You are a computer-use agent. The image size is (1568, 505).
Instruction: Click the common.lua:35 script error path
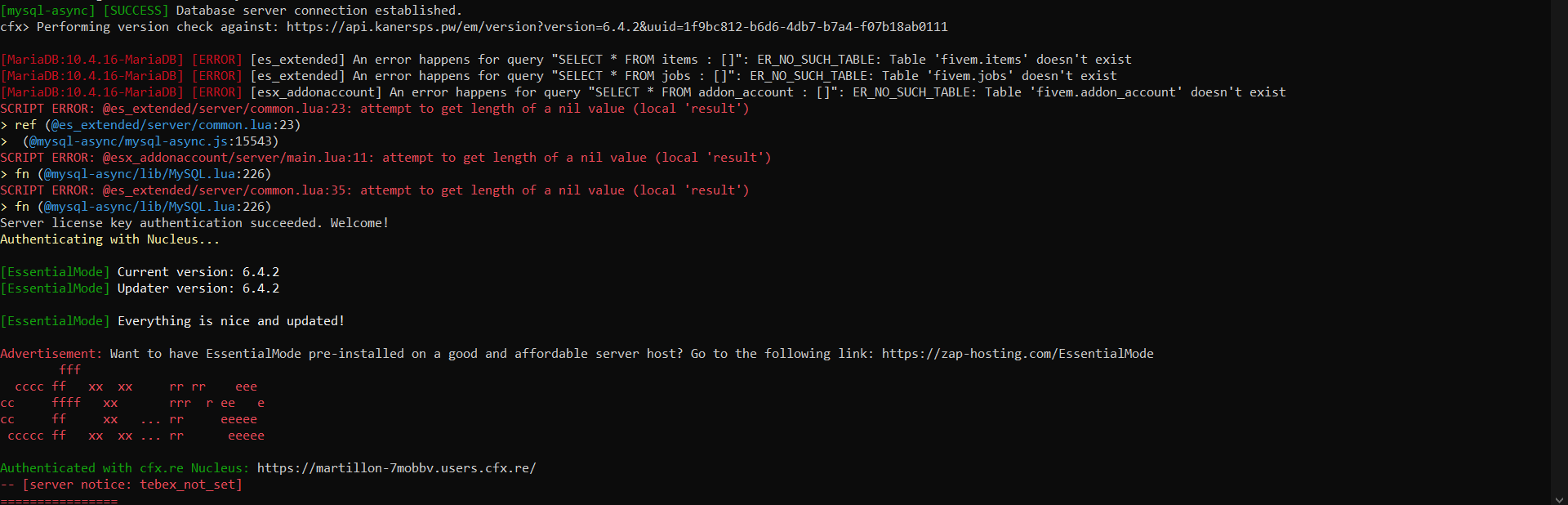(227, 190)
